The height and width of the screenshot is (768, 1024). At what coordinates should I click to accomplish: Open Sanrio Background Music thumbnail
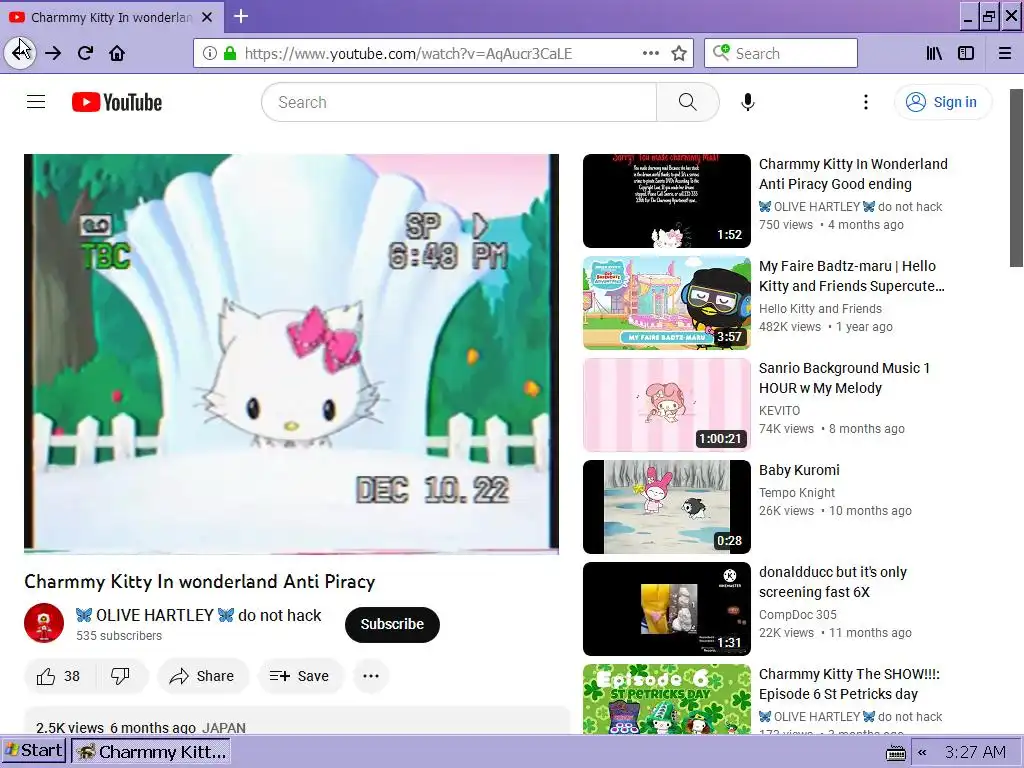[667, 405]
